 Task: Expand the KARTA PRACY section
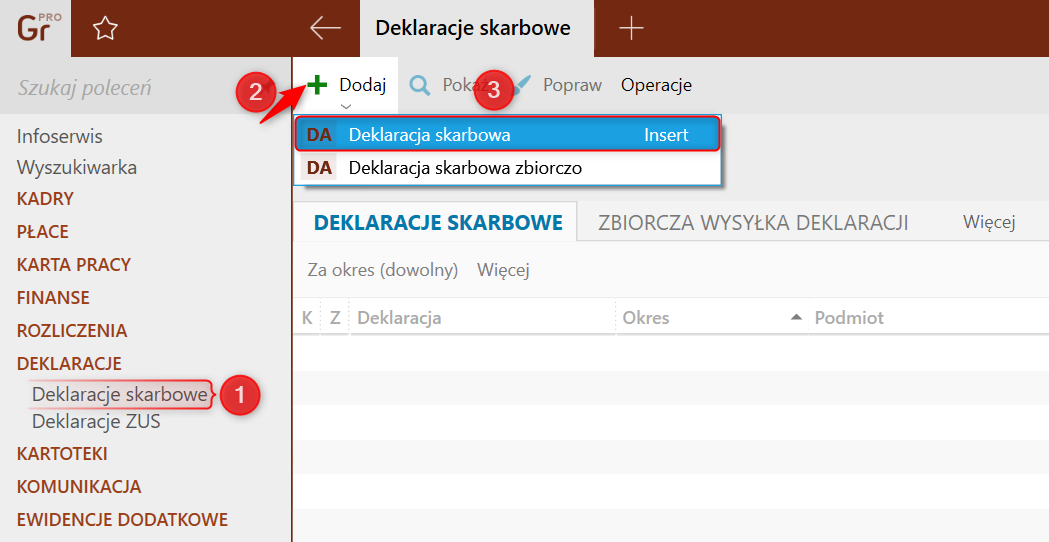click(x=74, y=264)
